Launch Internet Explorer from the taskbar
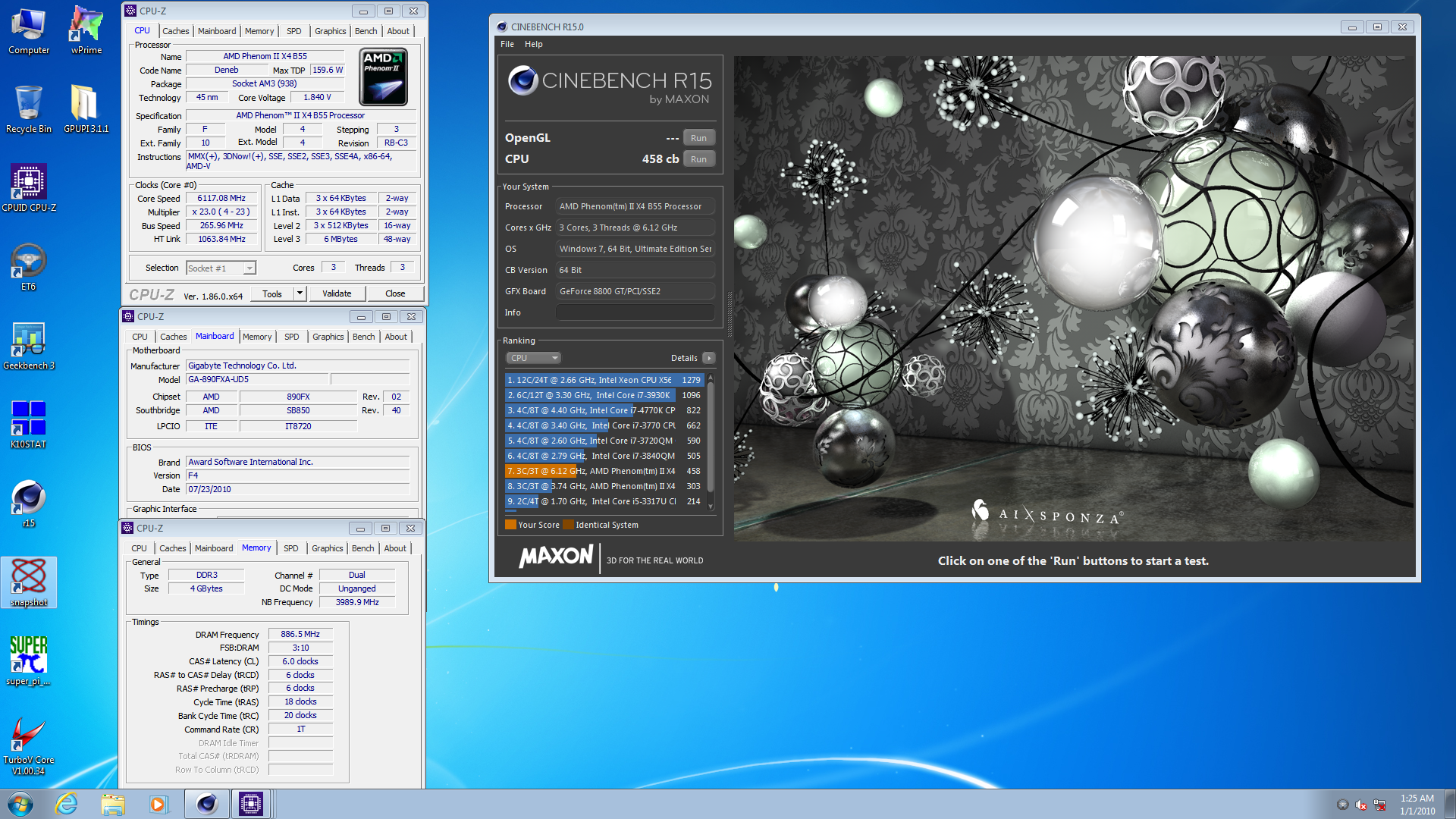 [x=67, y=804]
